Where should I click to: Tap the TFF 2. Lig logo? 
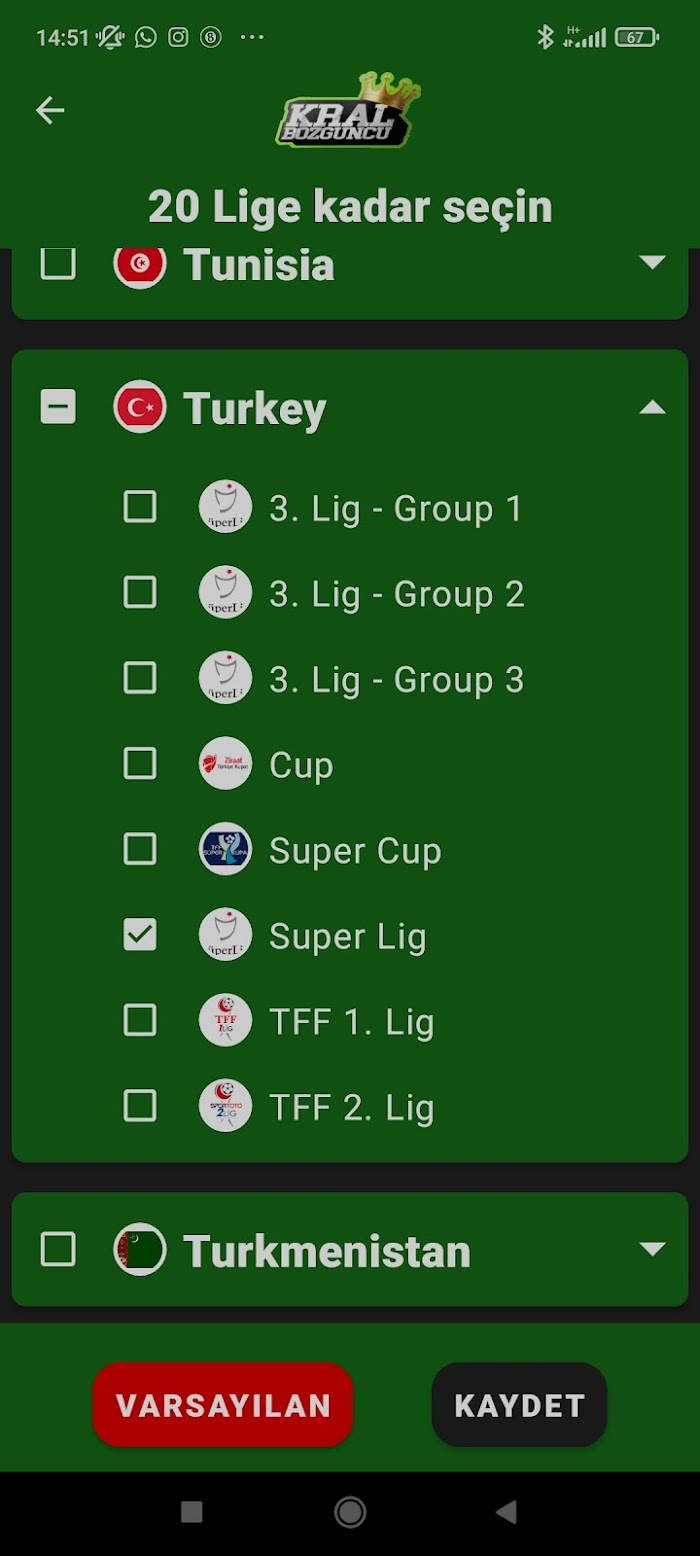point(225,1106)
